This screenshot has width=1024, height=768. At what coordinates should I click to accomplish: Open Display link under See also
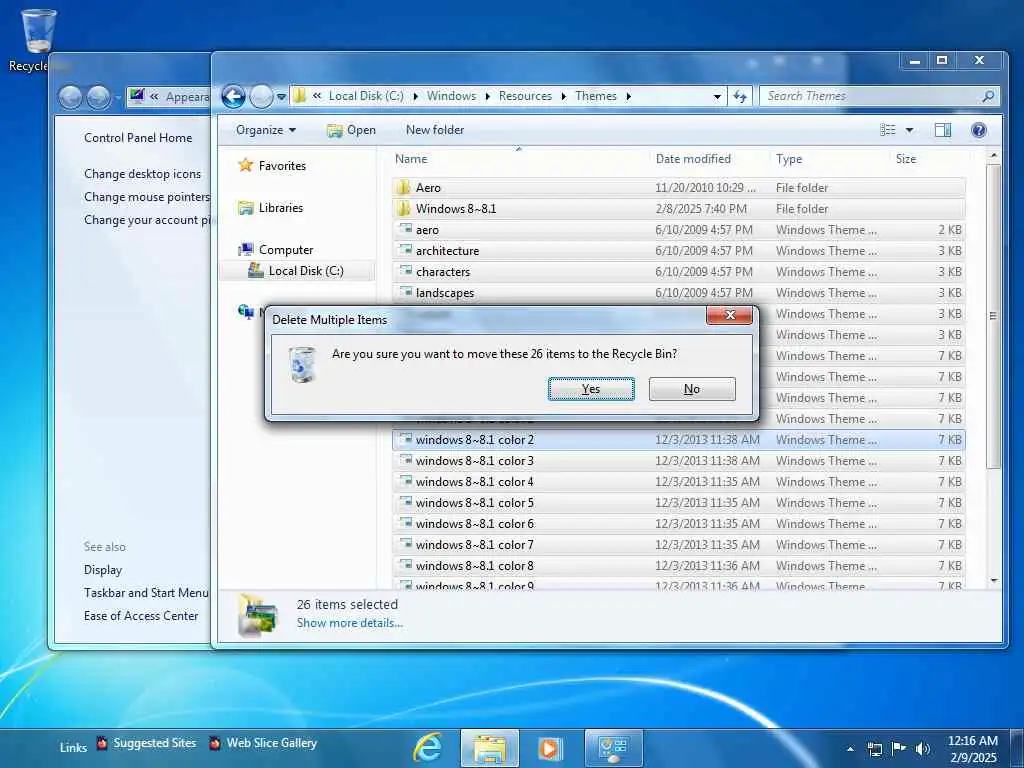pos(103,569)
